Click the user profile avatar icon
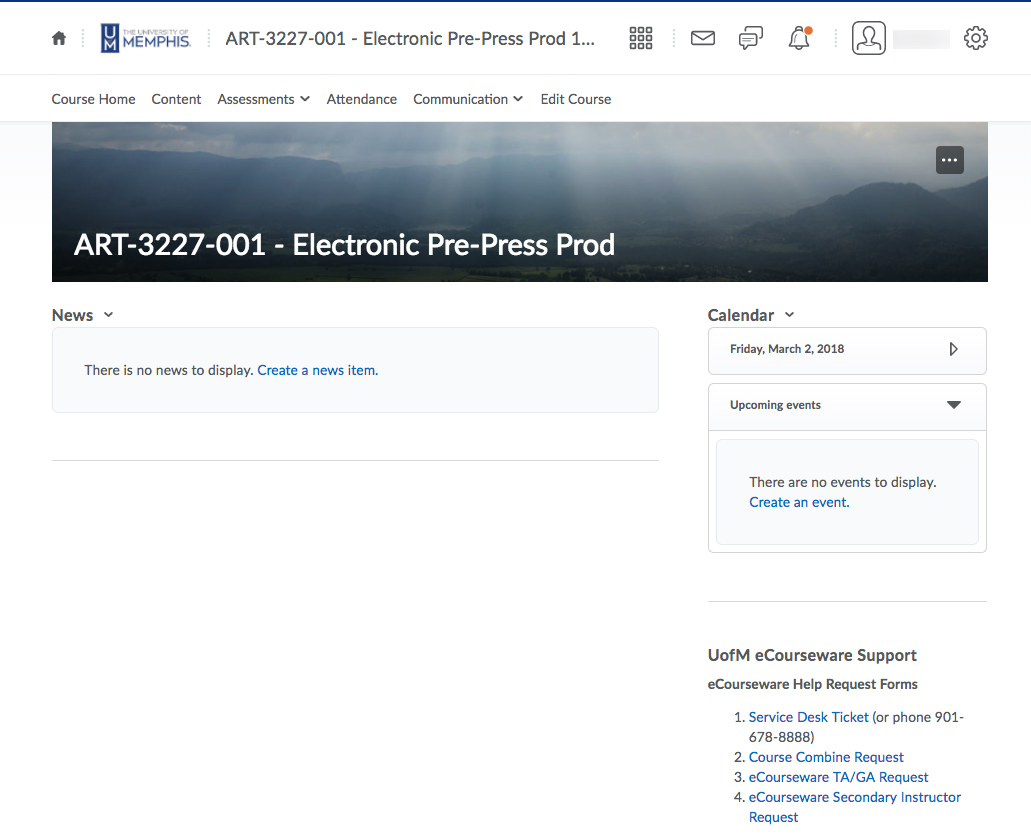The height and width of the screenshot is (840, 1031). click(869, 39)
